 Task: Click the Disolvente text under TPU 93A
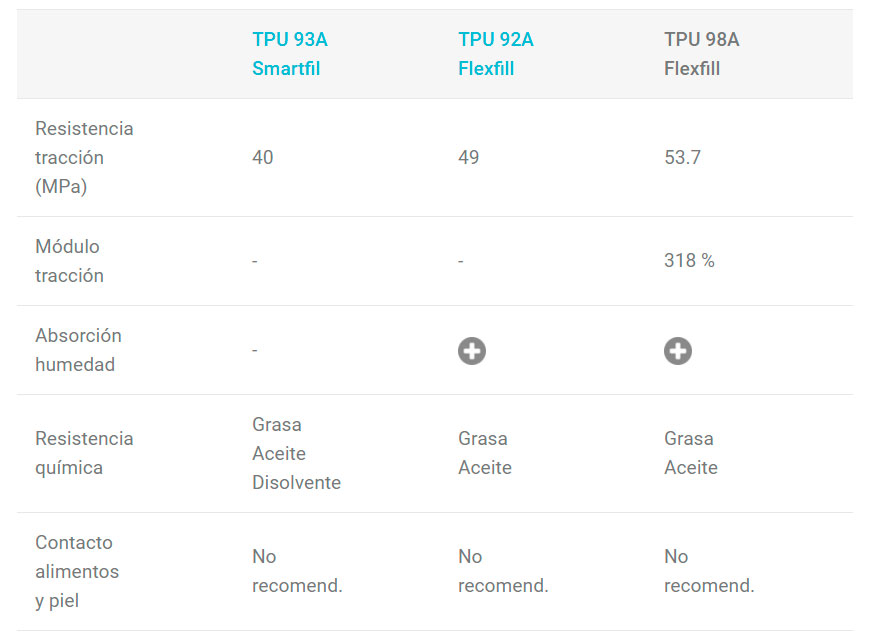(x=296, y=483)
